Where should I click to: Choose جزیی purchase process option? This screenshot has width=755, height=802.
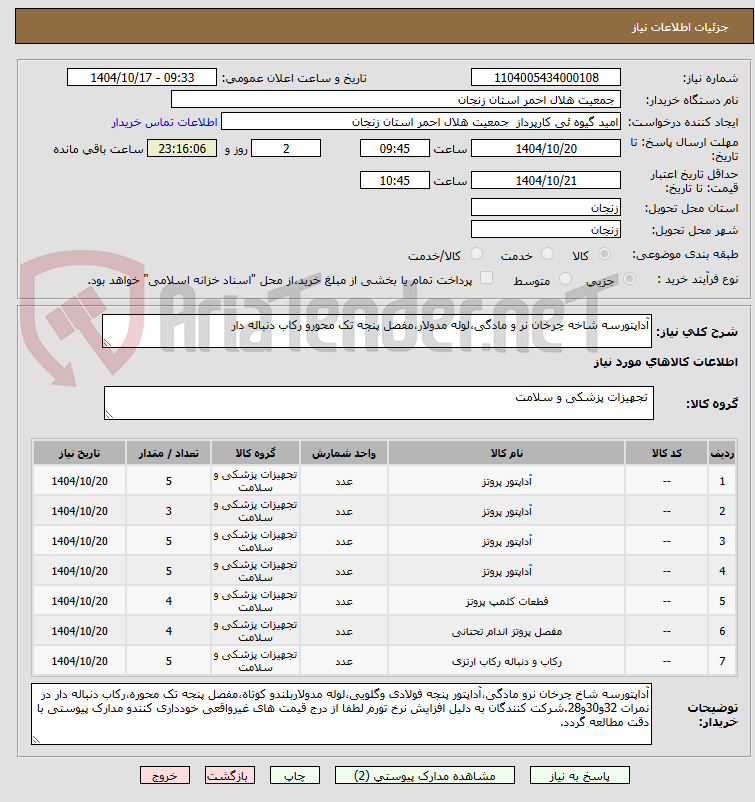[x=630, y=279]
